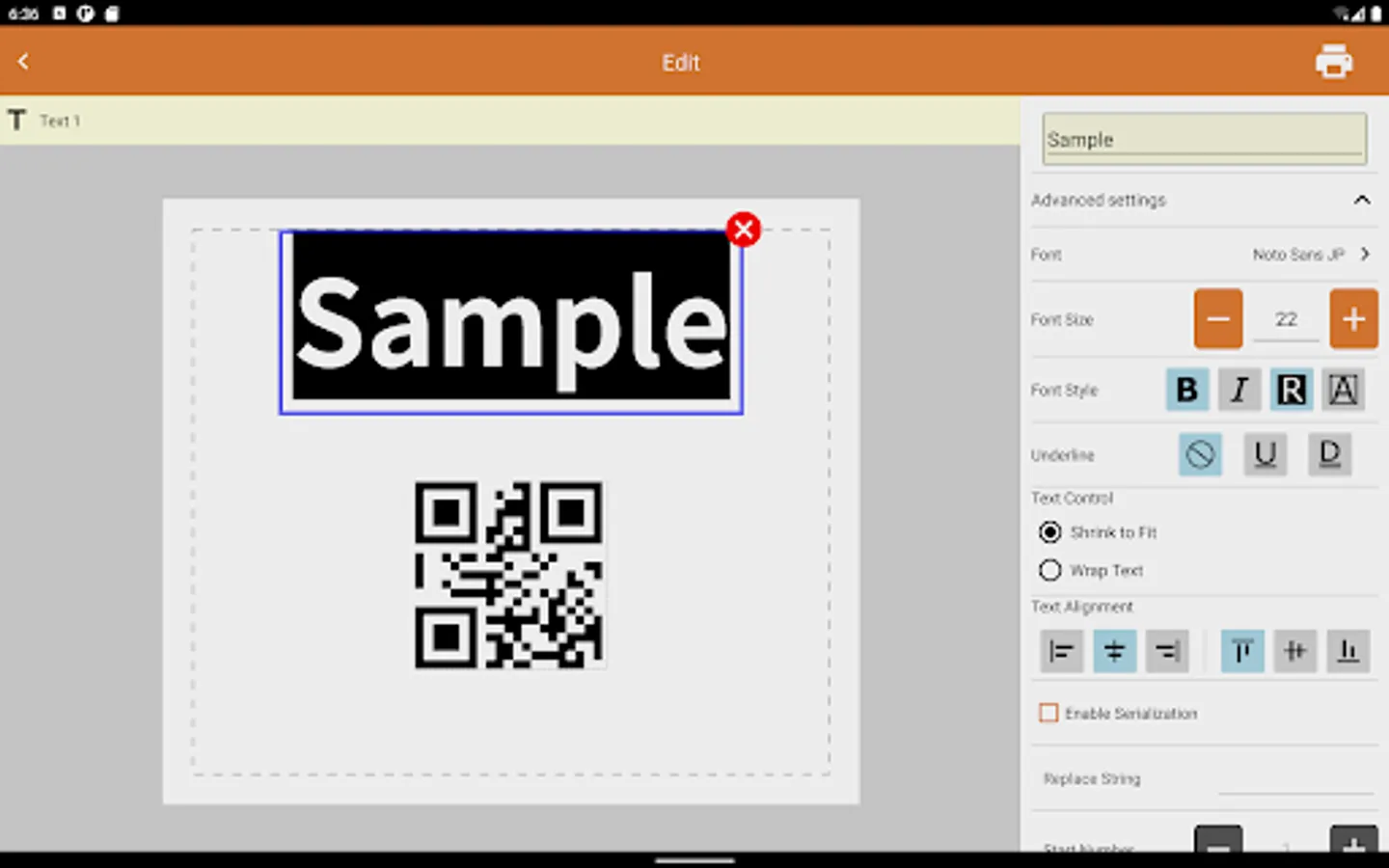Select Shrink to Fit radio button
This screenshot has width=1389, height=868.
[1050, 532]
